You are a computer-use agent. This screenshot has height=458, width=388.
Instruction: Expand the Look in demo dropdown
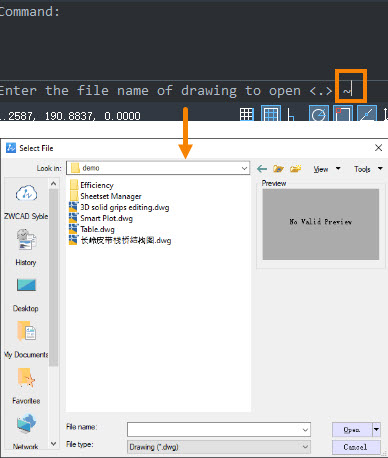[245, 168]
